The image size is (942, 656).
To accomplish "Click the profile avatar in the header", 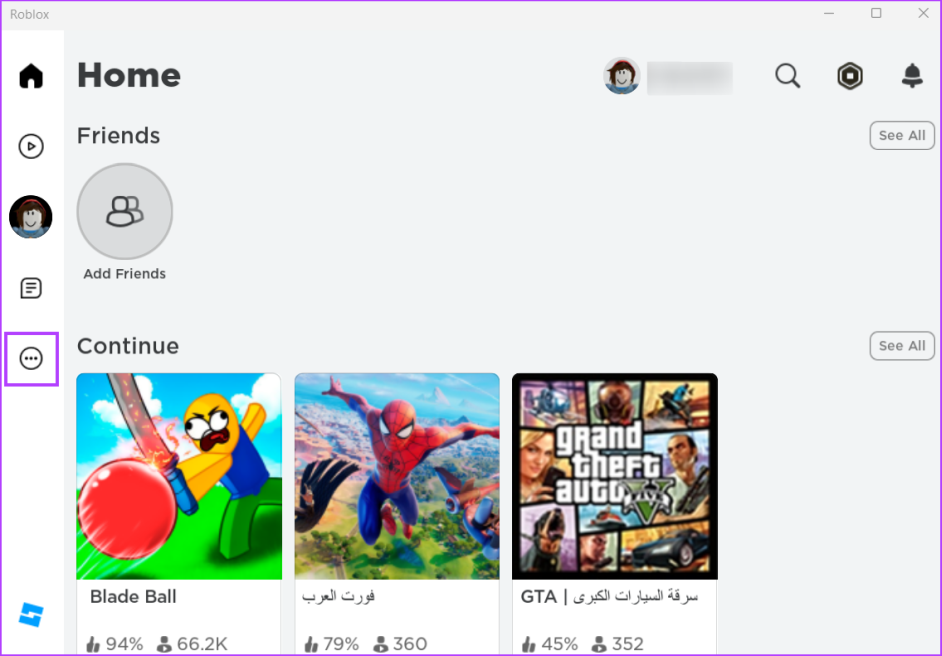I will pyautogui.click(x=622, y=76).
